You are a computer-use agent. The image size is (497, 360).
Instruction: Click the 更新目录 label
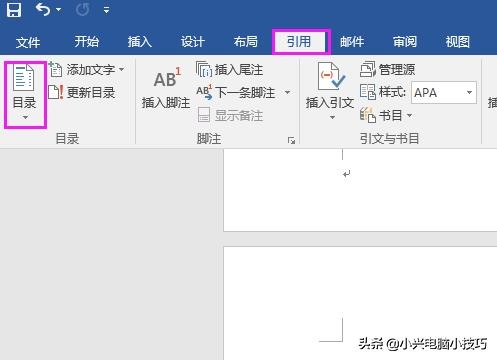91,93
